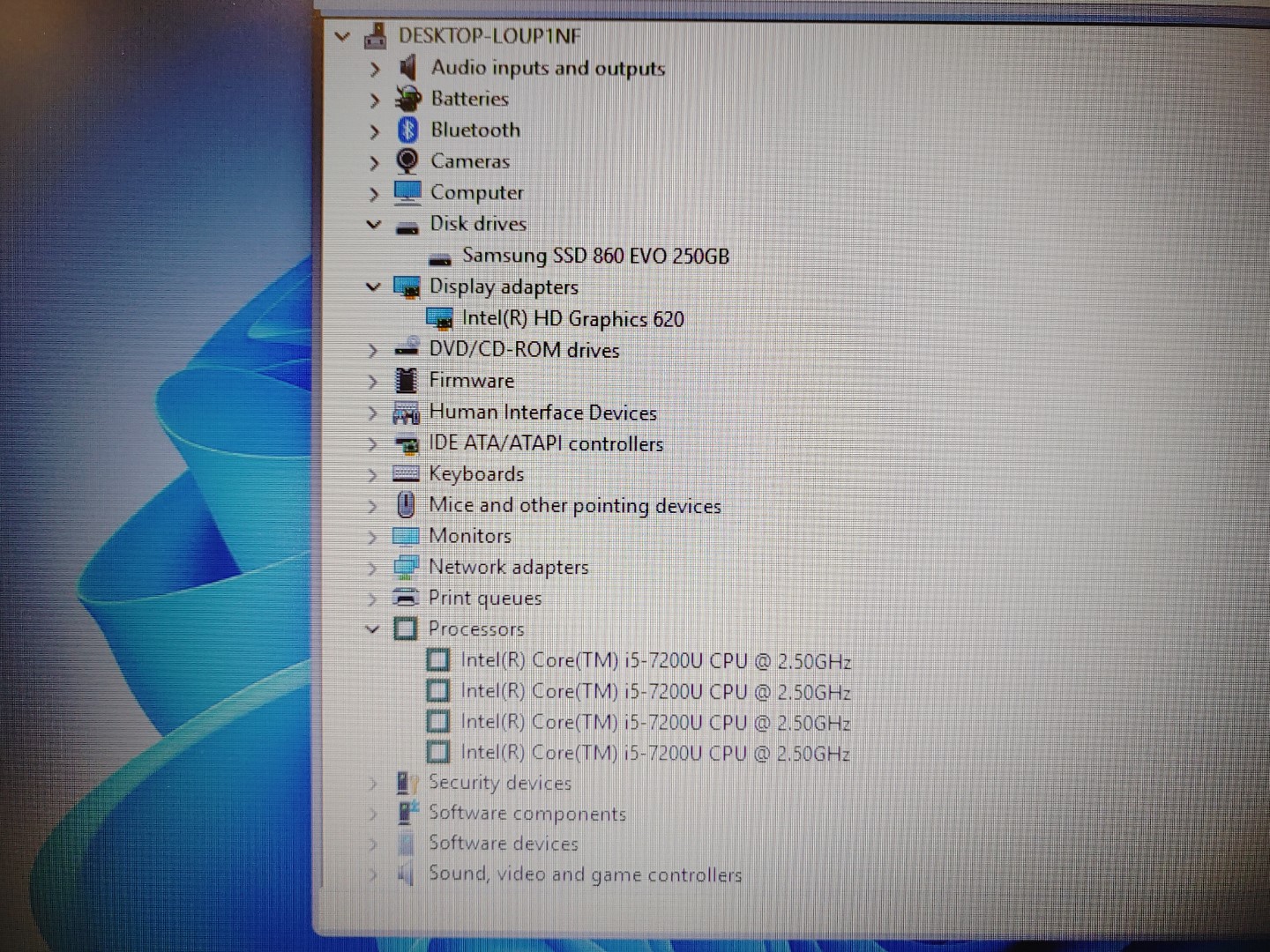This screenshot has height=952, width=1270.
Task: Select IDE ATA/ATAPI controllers label
Action: click(546, 443)
